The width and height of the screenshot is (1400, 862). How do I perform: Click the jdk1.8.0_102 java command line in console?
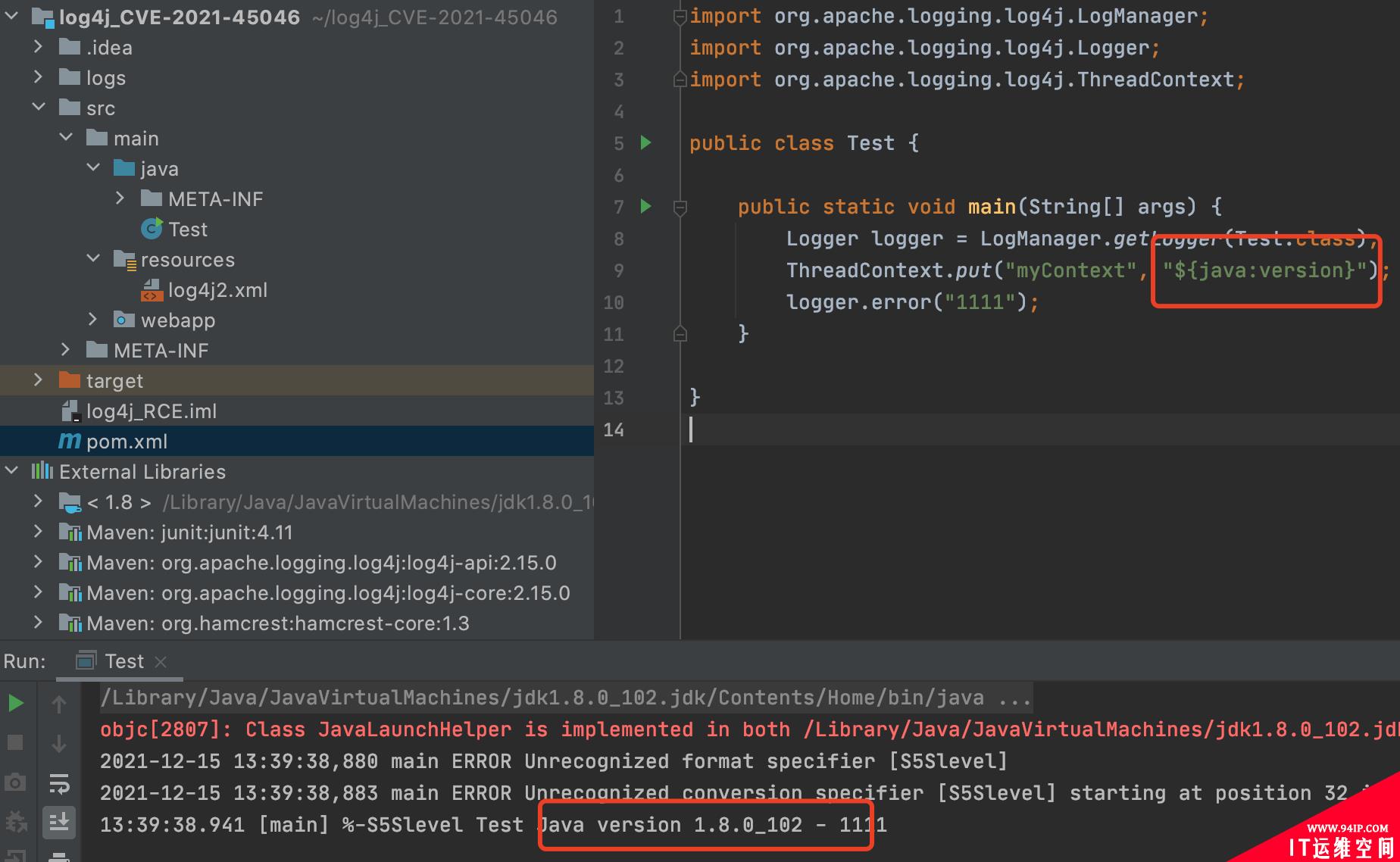pos(565,698)
